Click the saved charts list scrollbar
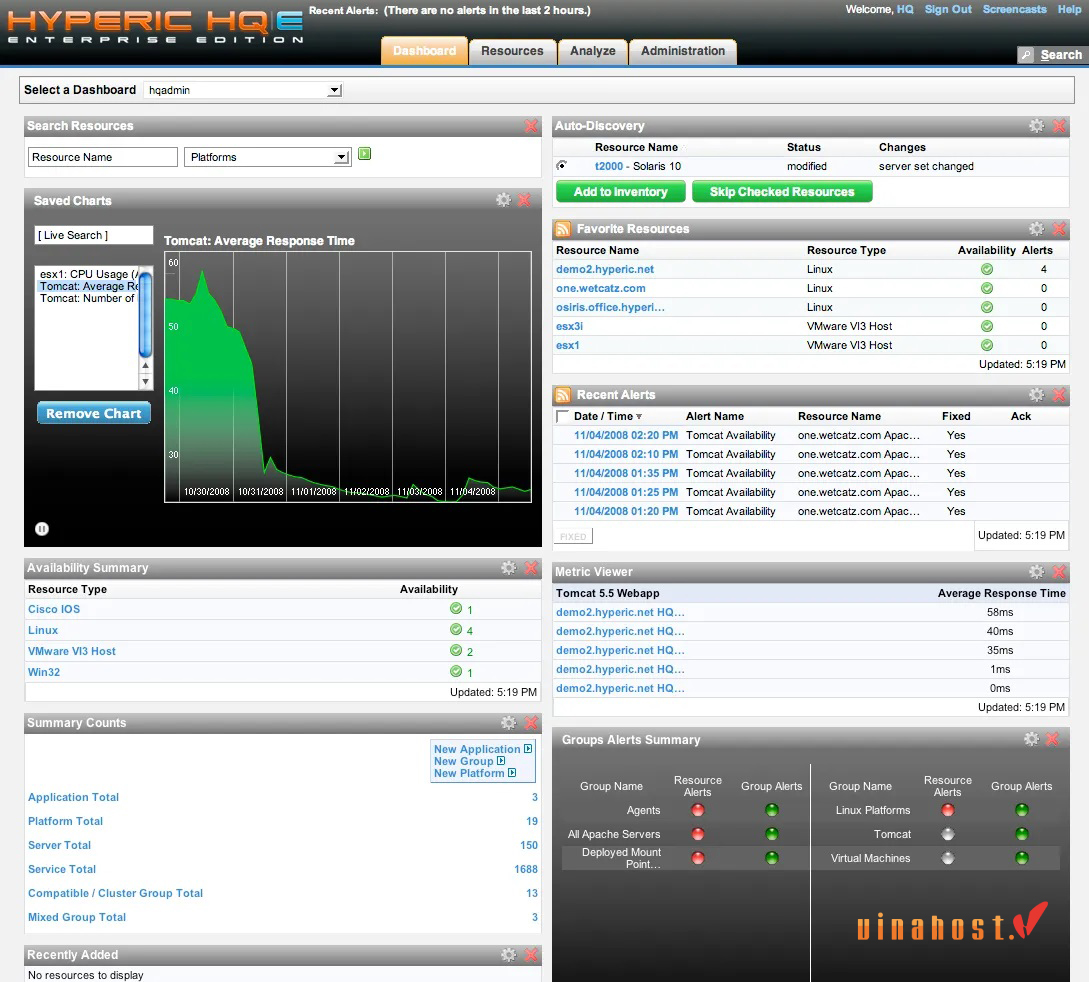Image resolution: width=1089 pixels, height=982 pixels. [x=146, y=315]
